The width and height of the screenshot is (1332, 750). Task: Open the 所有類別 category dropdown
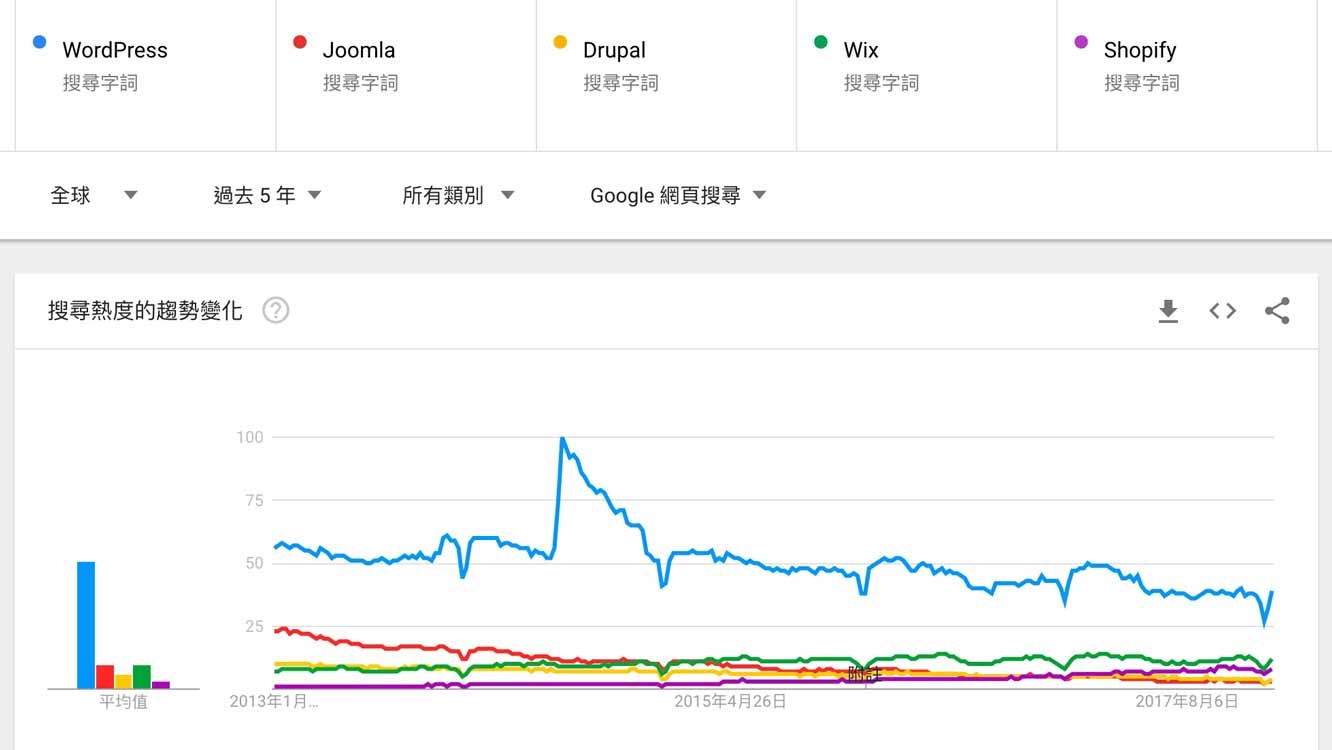pyautogui.click(x=458, y=195)
